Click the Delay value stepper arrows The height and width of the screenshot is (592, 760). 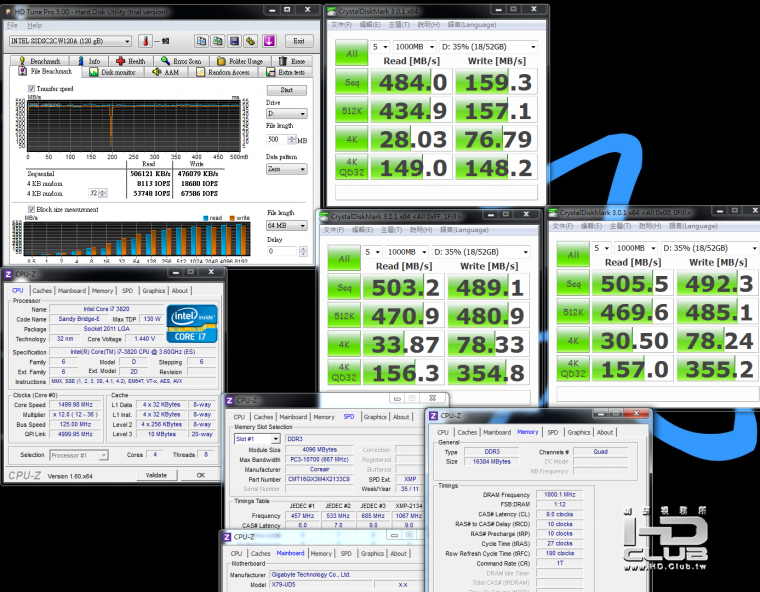(x=303, y=251)
